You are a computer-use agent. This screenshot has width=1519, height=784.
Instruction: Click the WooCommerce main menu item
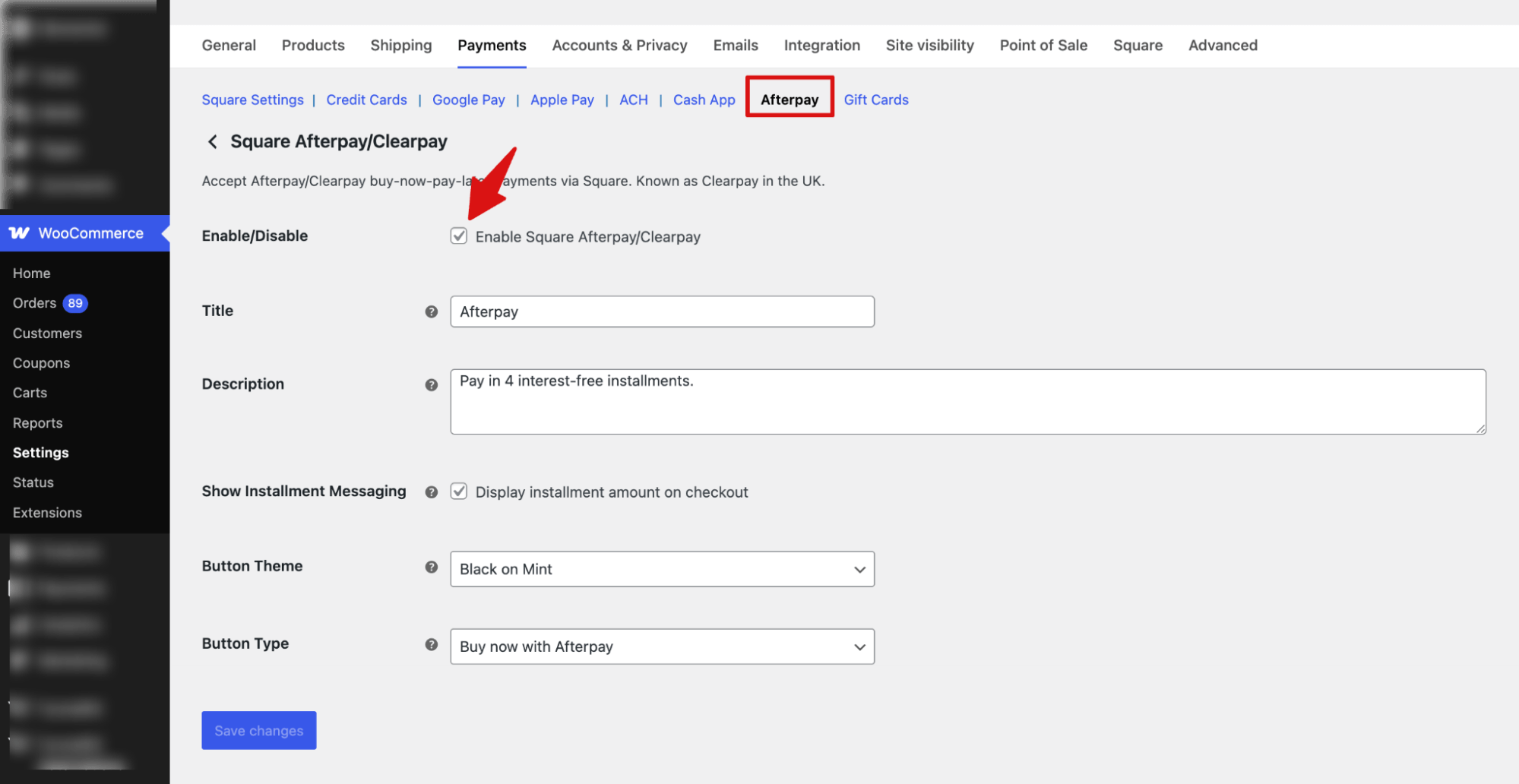(84, 233)
